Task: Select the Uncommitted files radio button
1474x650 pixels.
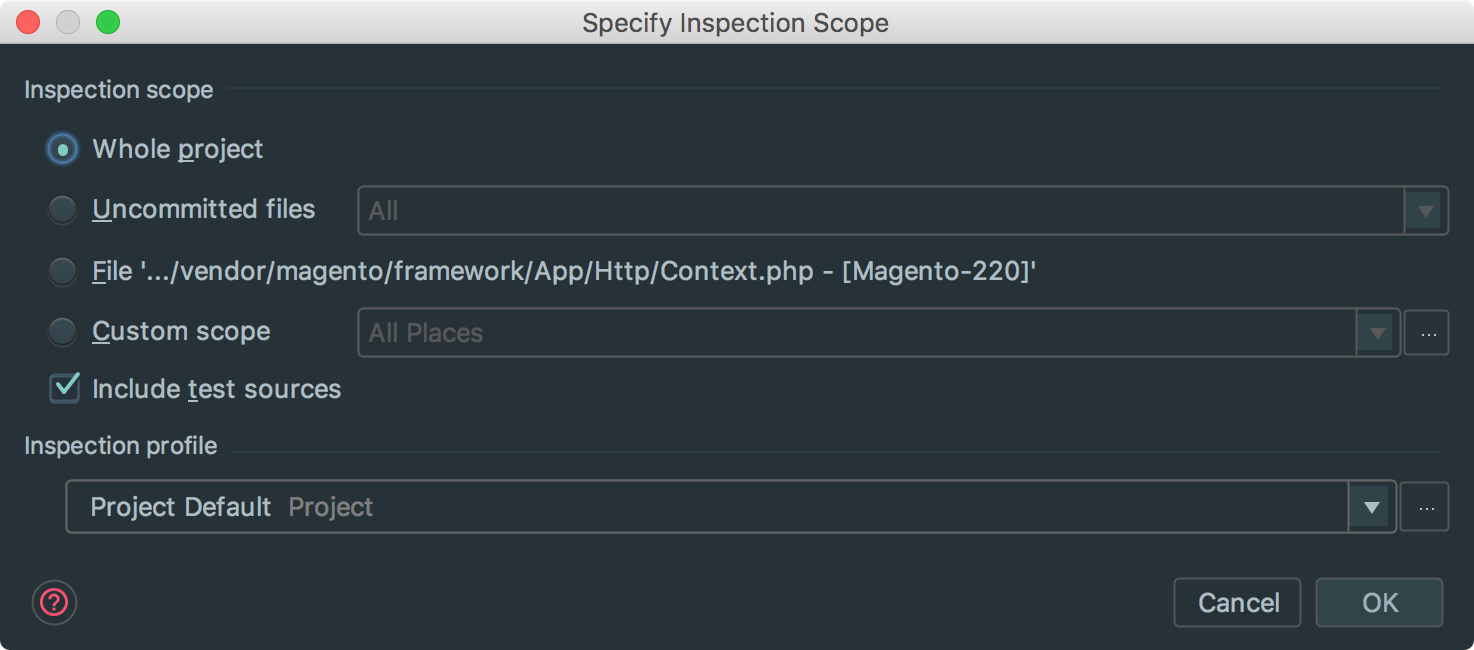Action: click(63, 210)
